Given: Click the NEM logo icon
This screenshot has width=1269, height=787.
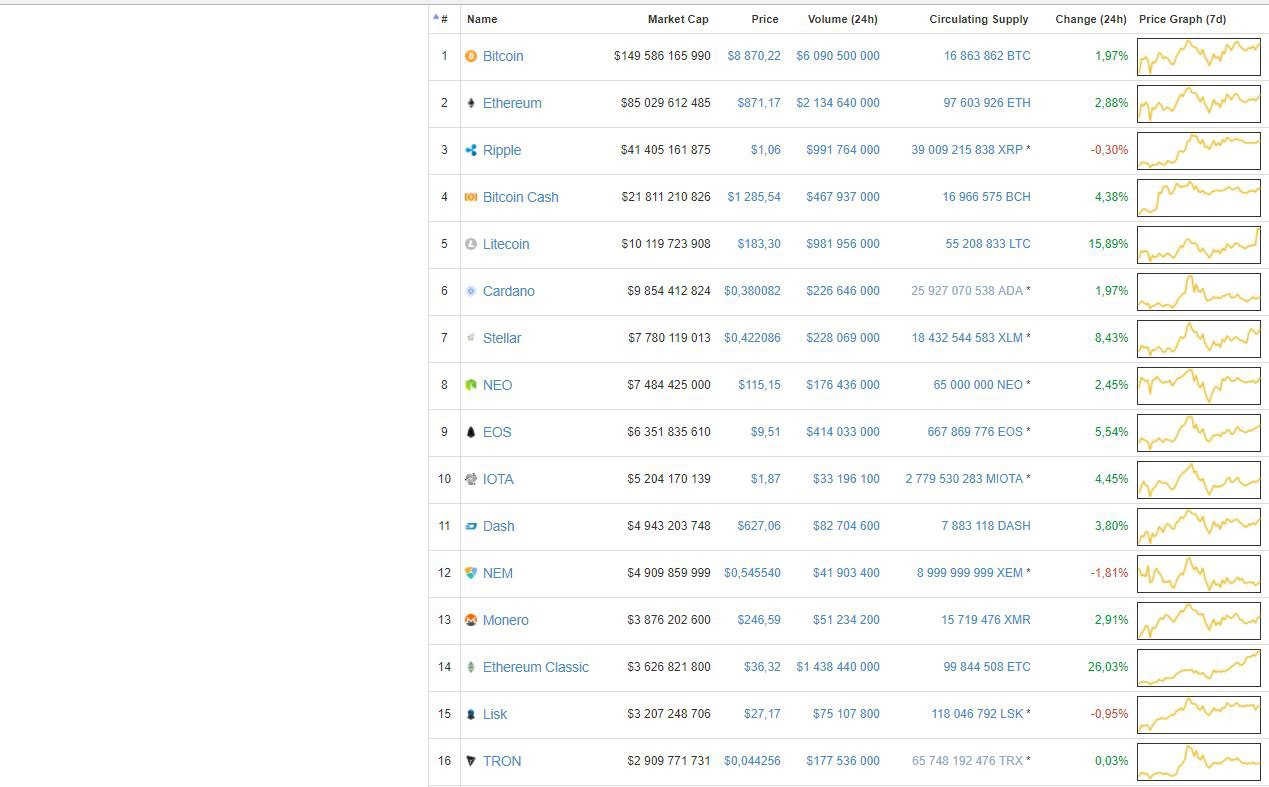Looking at the screenshot, I should (471, 573).
